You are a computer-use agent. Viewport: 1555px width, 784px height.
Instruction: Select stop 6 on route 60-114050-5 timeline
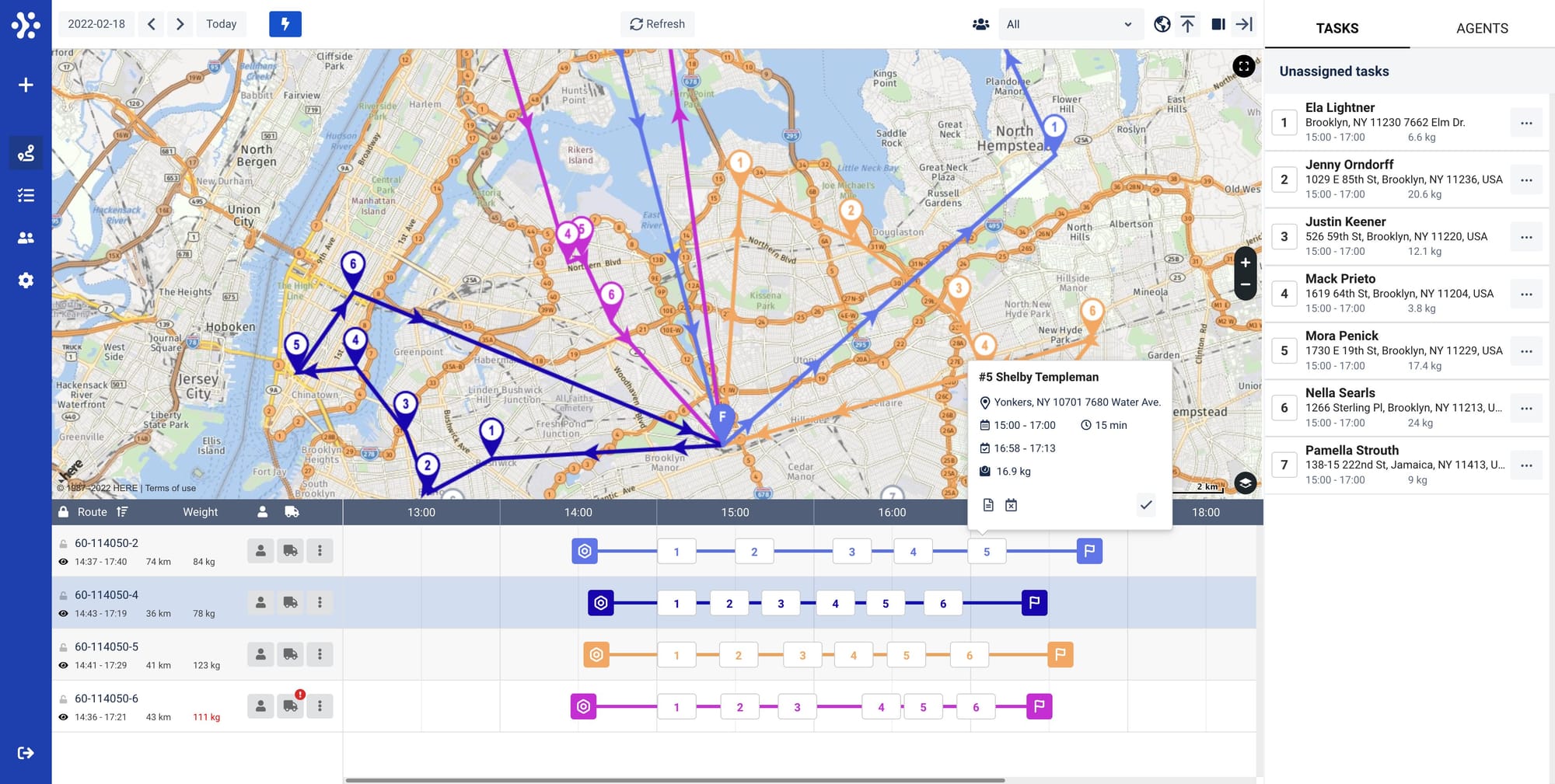coord(969,655)
